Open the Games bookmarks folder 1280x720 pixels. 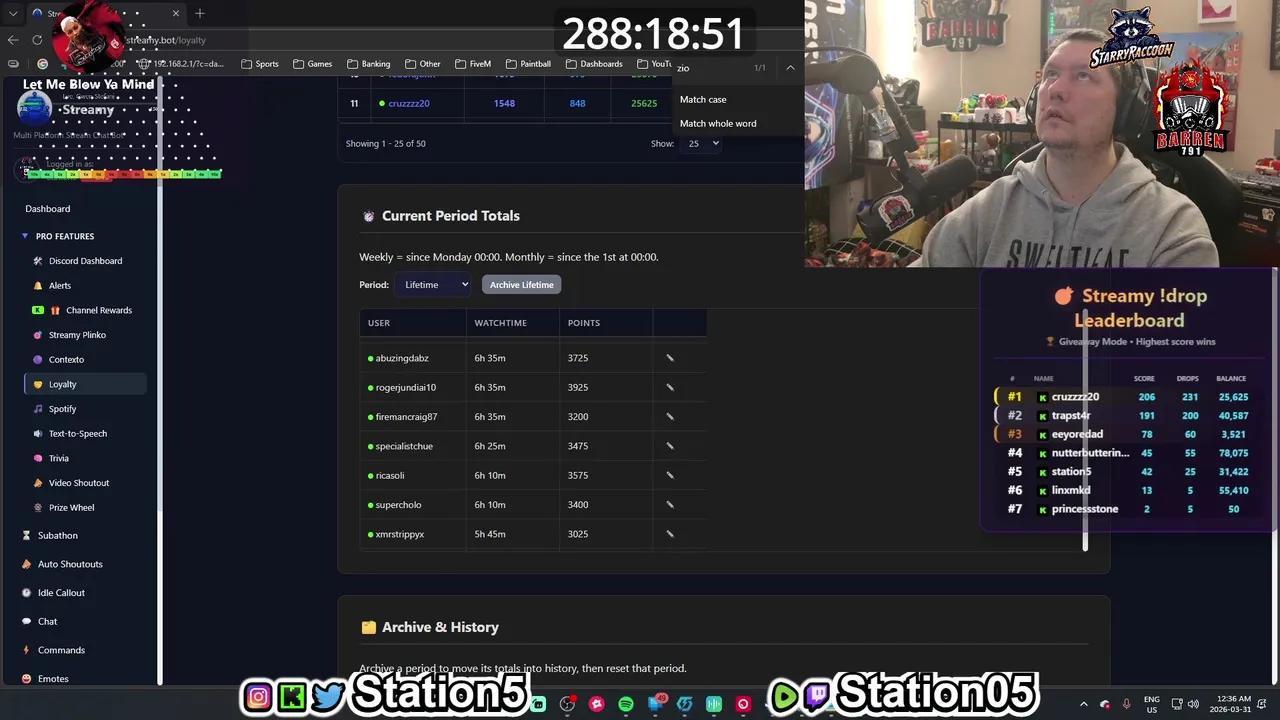click(313, 64)
